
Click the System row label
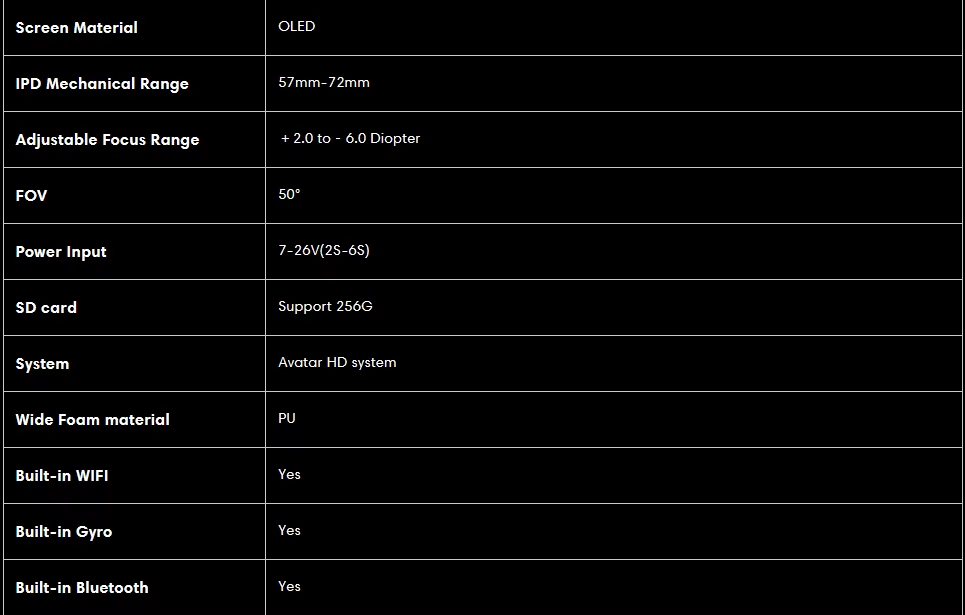pos(42,364)
